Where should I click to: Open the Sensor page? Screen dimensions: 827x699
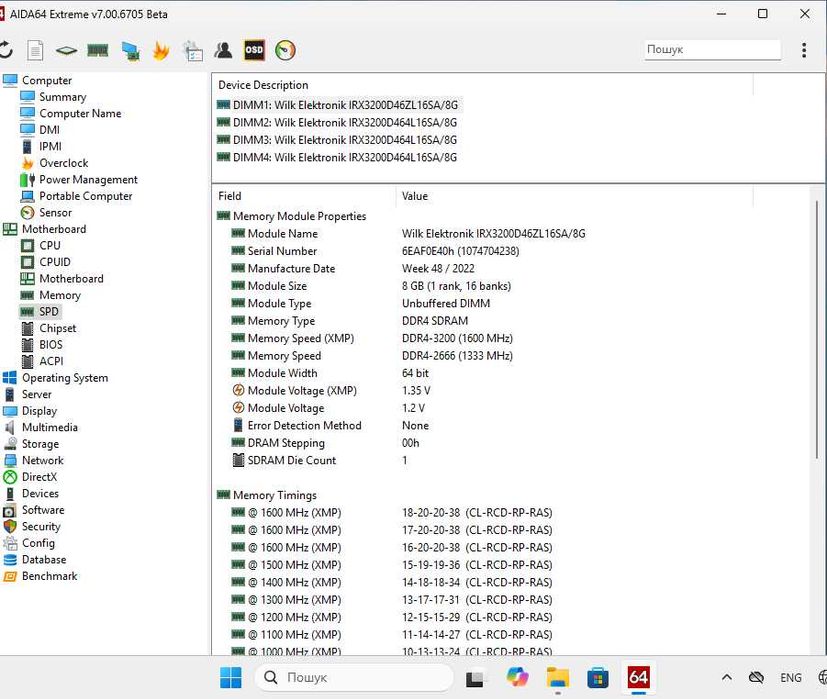[55, 213]
